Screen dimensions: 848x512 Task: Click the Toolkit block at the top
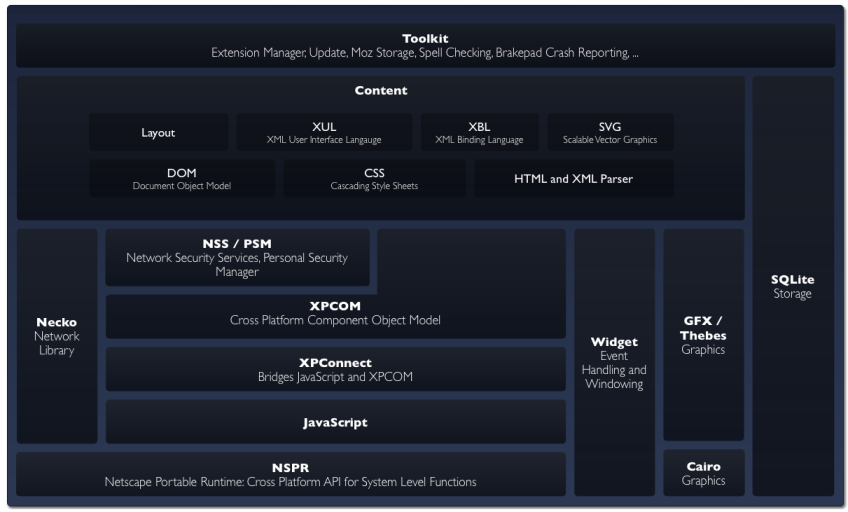[425, 45]
